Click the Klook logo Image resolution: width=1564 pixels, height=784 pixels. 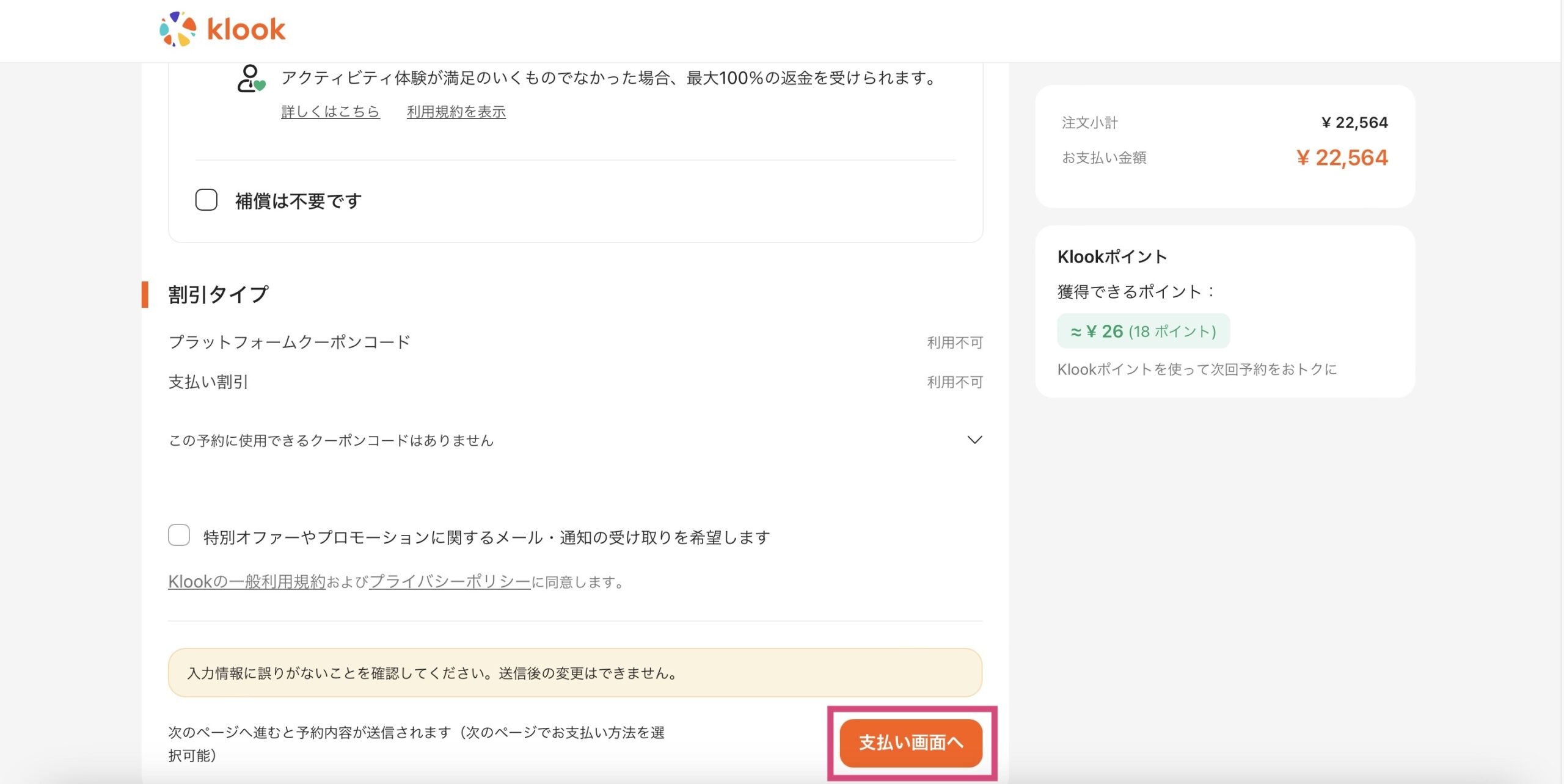(222, 29)
